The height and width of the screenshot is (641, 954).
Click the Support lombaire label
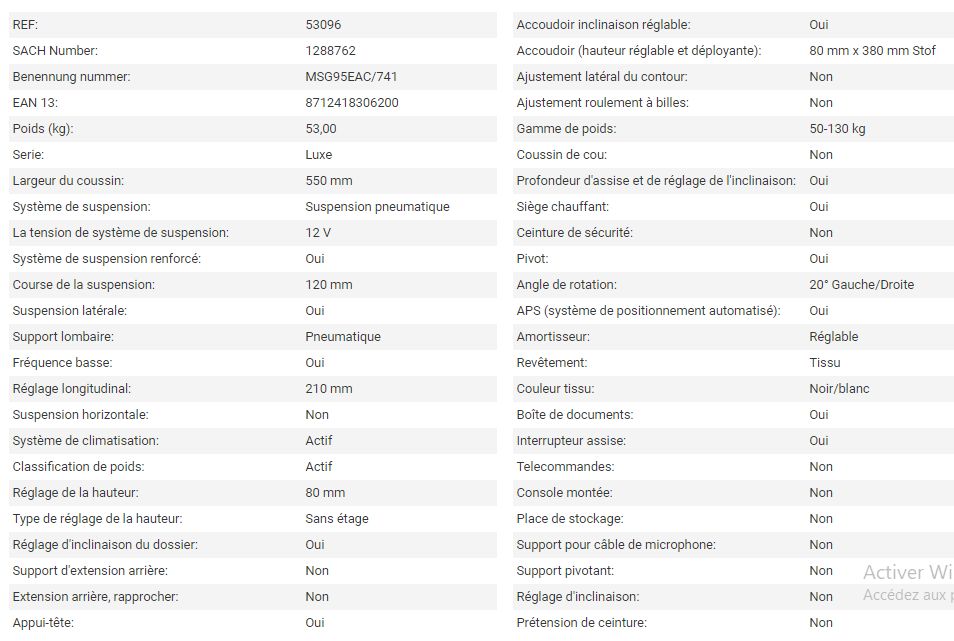(63, 336)
